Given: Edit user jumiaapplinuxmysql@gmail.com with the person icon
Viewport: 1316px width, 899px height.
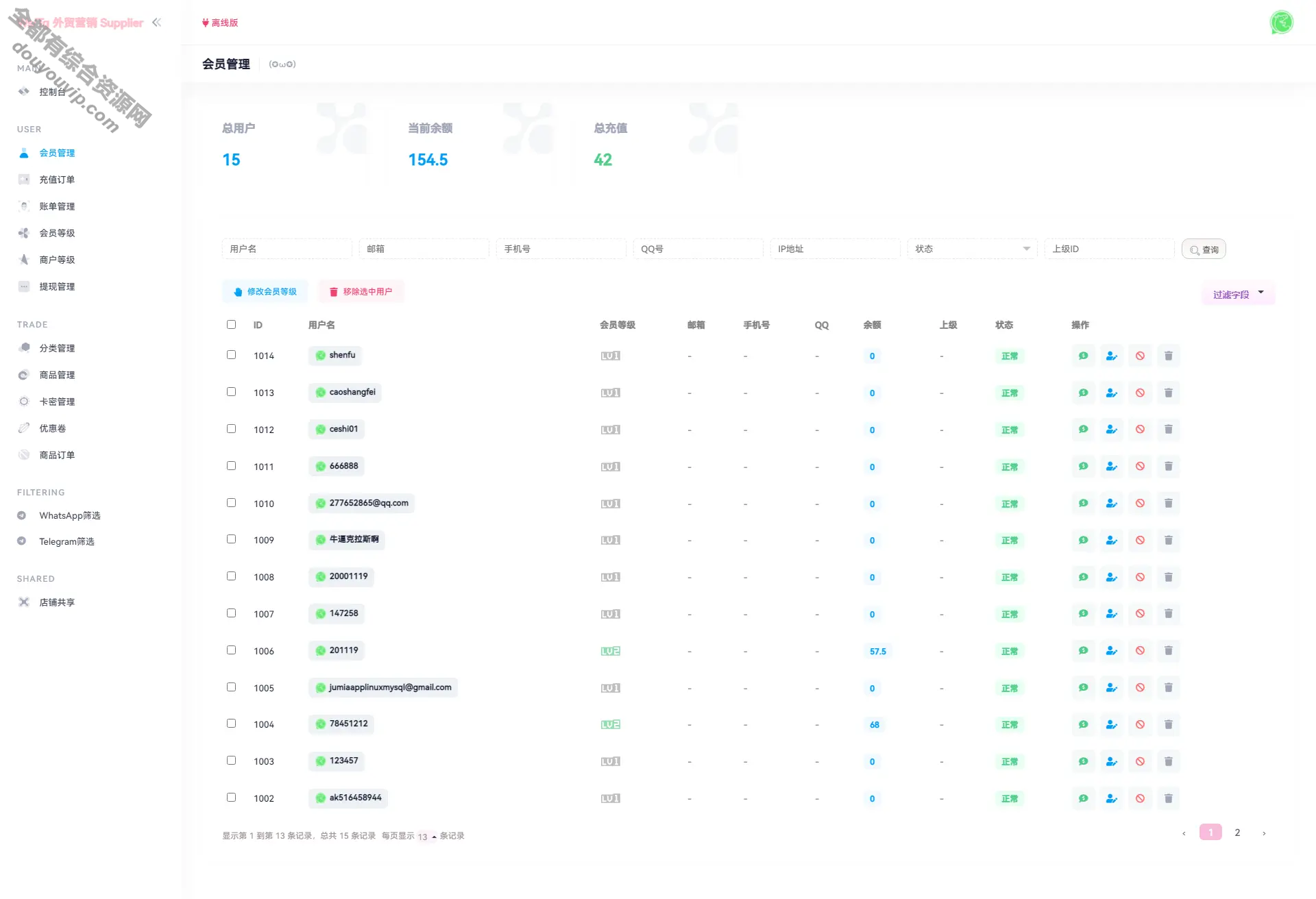Looking at the screenshot, I should [x=1112, y=688].
